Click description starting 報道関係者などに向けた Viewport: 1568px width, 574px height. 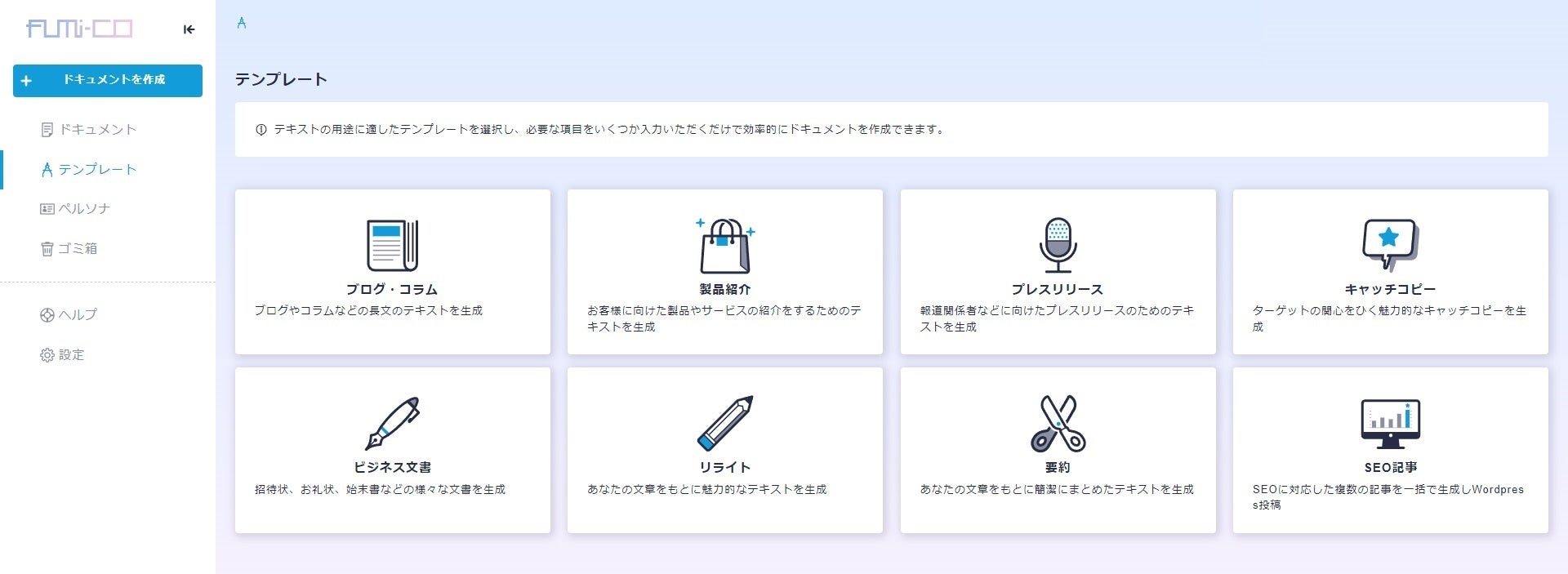pos(1057,319)
